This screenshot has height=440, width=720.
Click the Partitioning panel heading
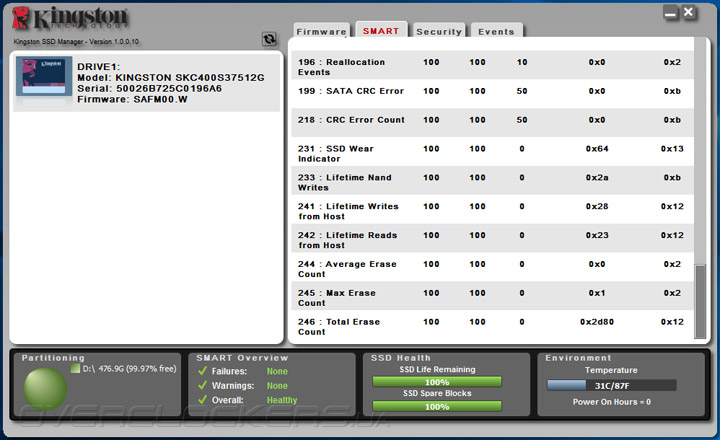[53, 358]
